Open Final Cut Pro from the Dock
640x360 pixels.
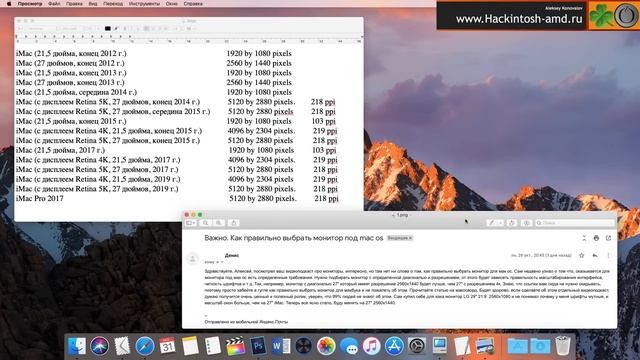tap(236, 346)
